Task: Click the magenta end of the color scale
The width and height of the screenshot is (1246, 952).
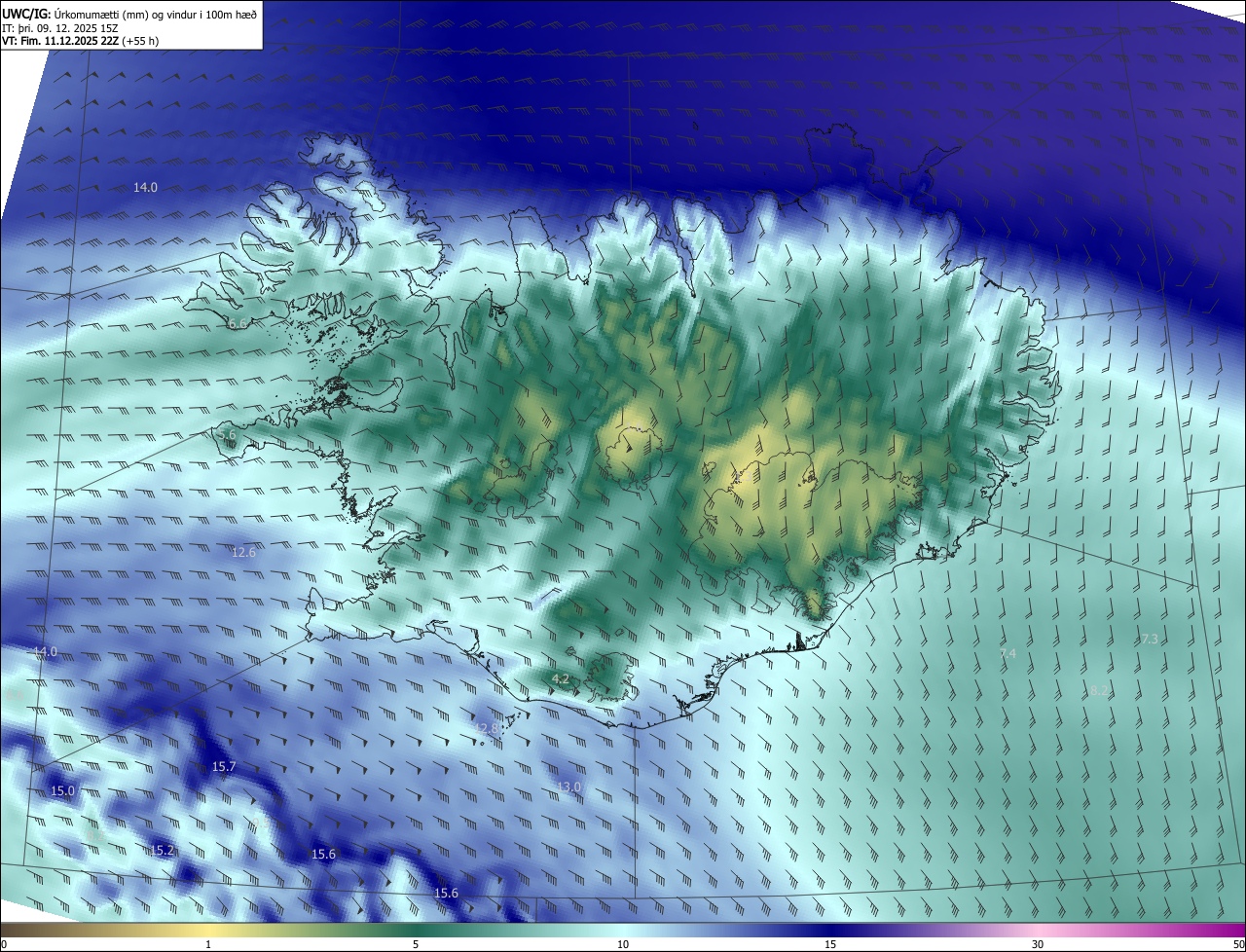Action: [x=1231, y=931]
